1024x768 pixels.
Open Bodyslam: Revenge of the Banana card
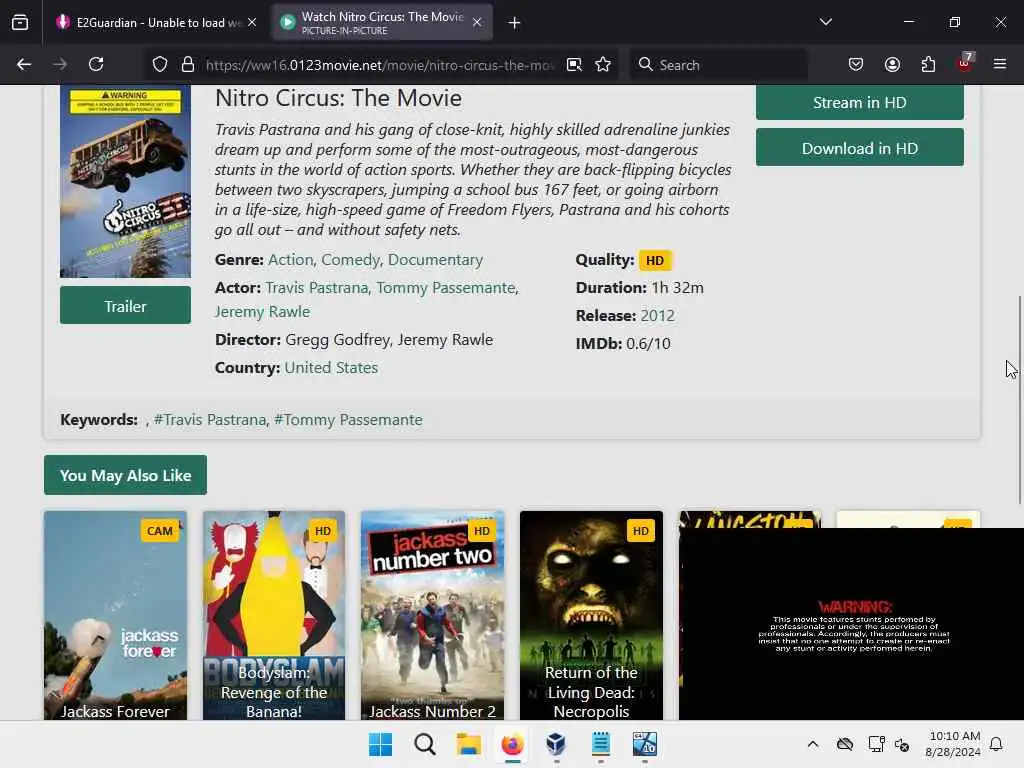click(274, 615)
